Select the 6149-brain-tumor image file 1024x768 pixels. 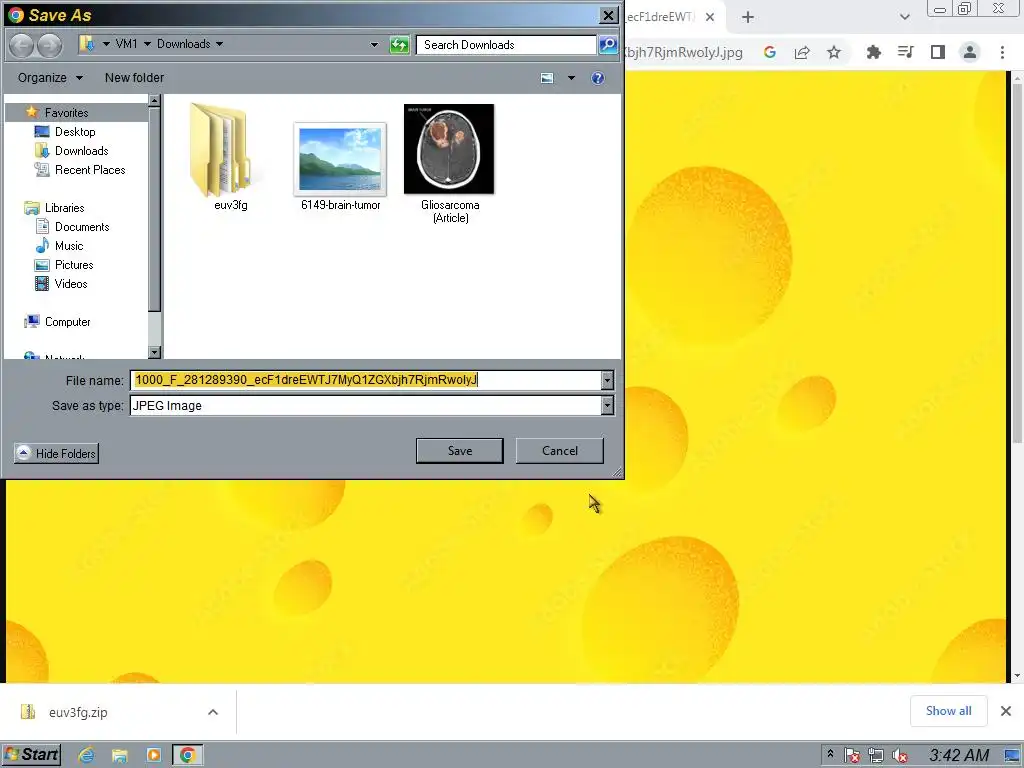point(340,167)
